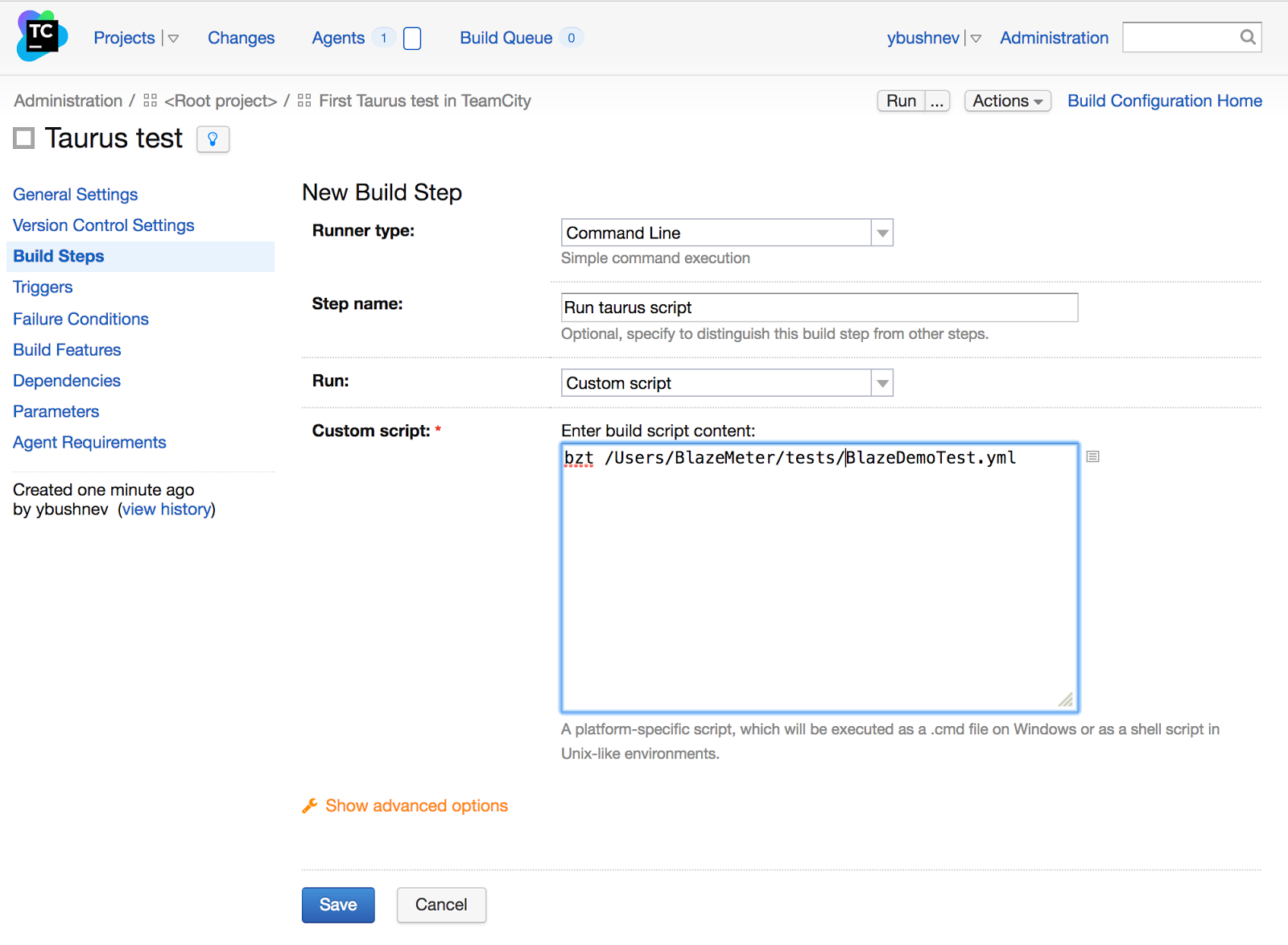Click the First Taurus test project grid icon
Viewport: 1288px width, 945px height.
pyautogui.click(x=304, y=101)
